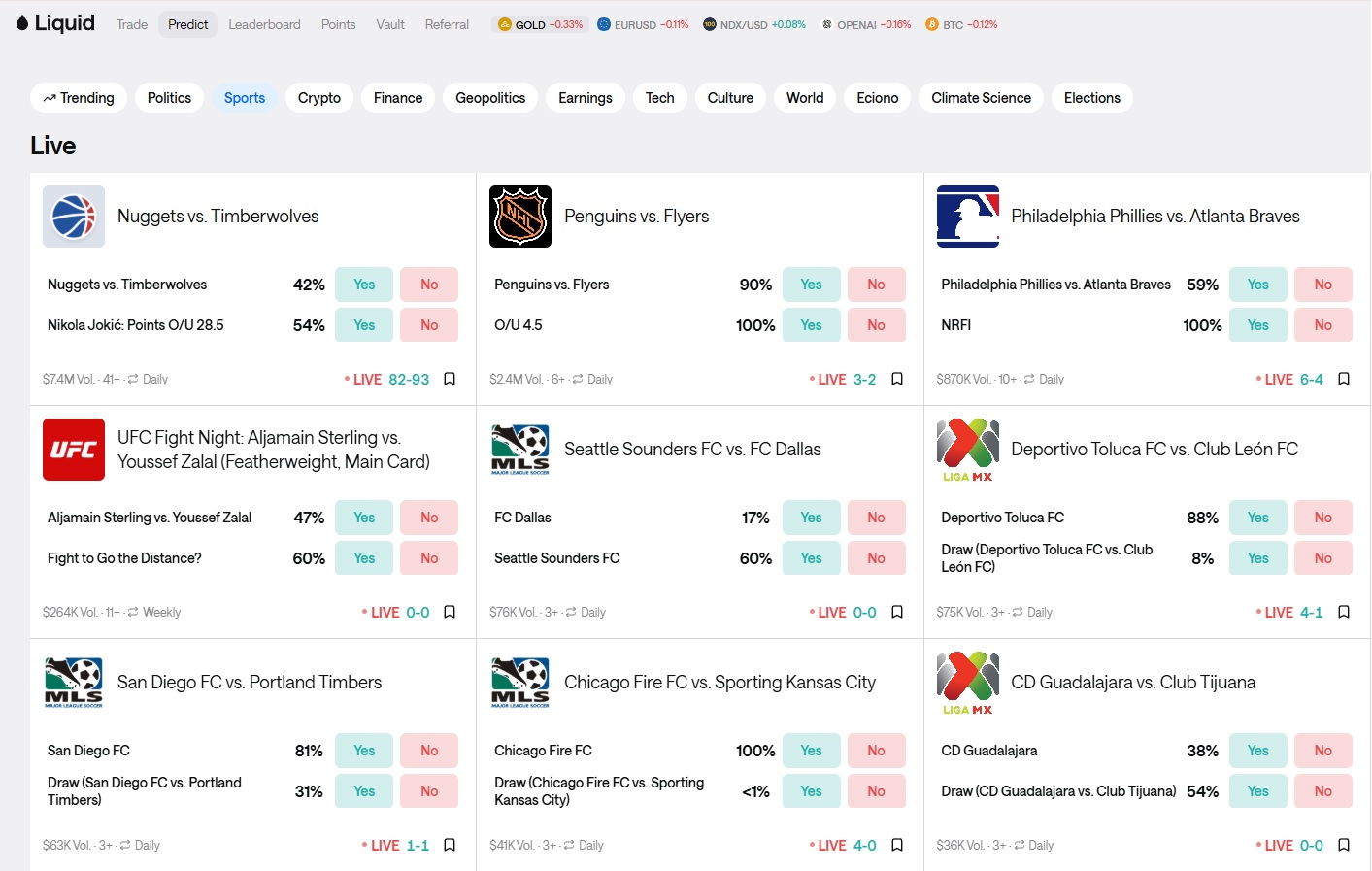
Task: Bookmark the CD Guadalajara vs. Tijuana market
Action: (x=1344, y=845)
